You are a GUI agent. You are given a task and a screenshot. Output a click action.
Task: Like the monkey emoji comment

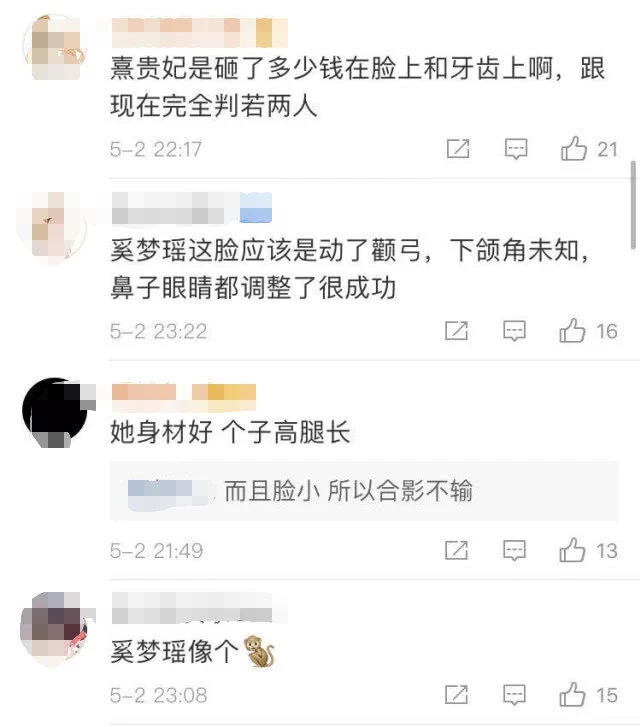coord(572,695)
